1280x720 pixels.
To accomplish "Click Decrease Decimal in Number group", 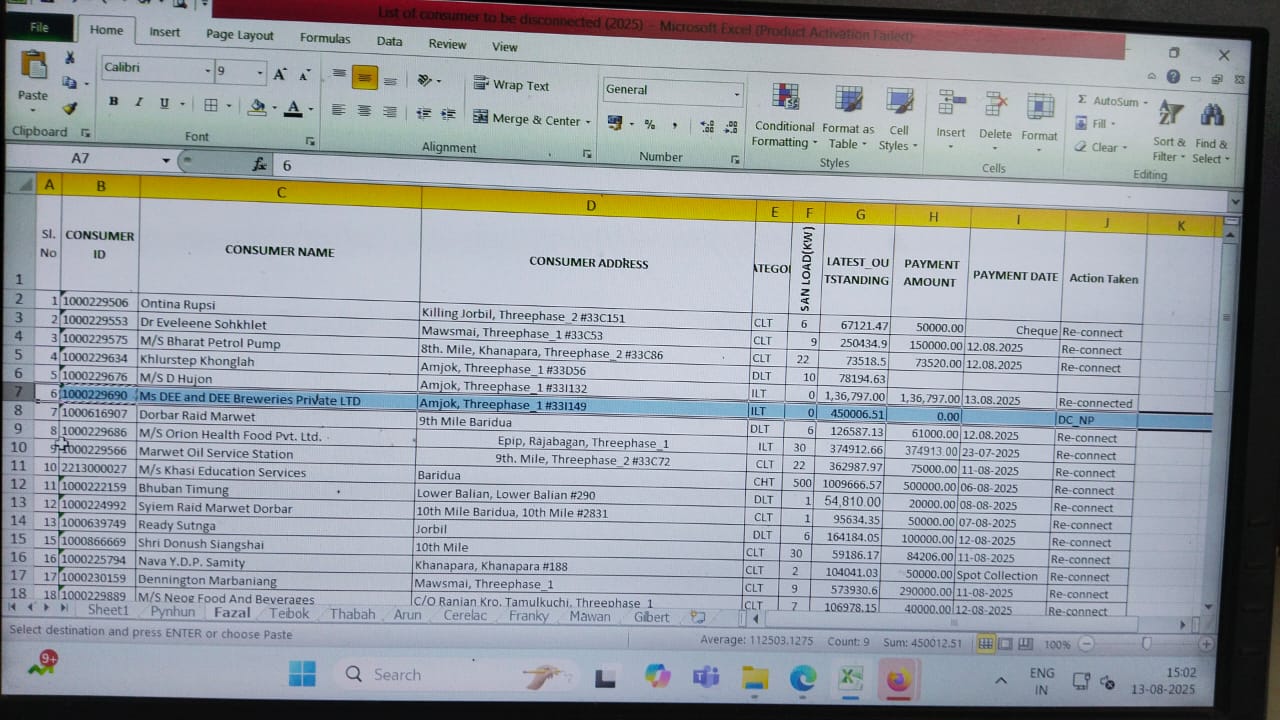I will point(733,128).
